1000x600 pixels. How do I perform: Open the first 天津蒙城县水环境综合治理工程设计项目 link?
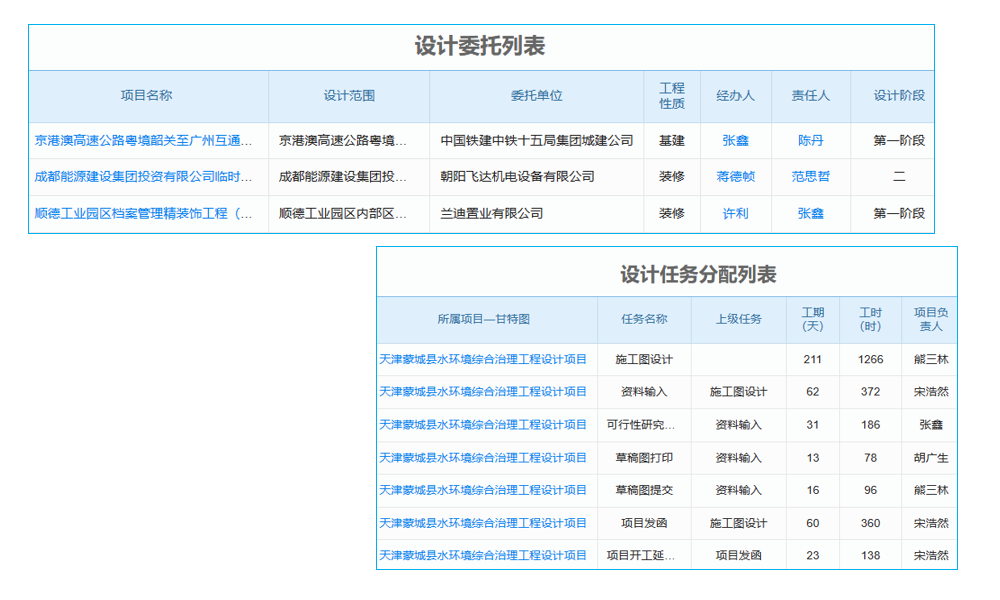484,359
